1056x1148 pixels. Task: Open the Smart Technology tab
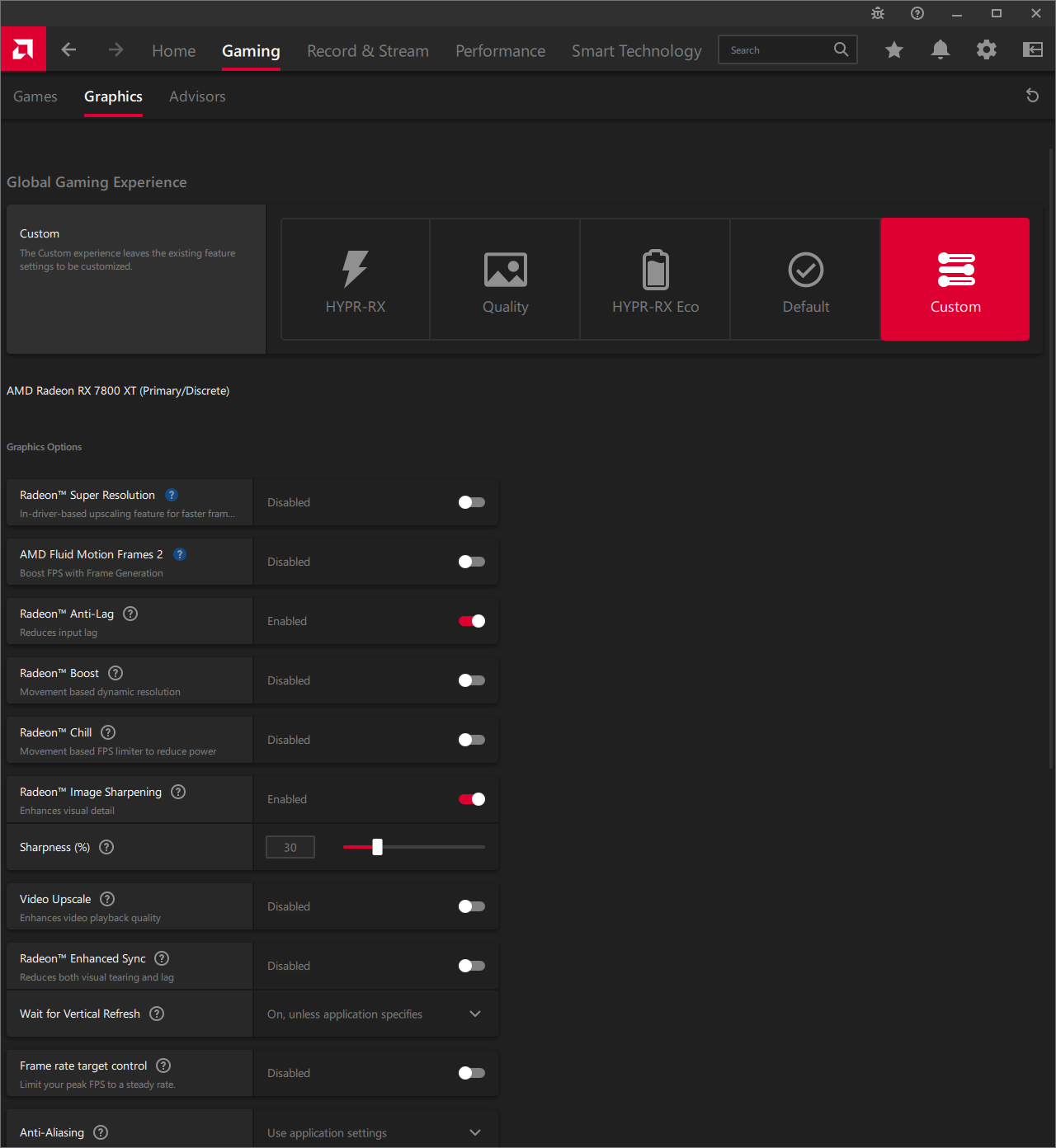point(637,50)
